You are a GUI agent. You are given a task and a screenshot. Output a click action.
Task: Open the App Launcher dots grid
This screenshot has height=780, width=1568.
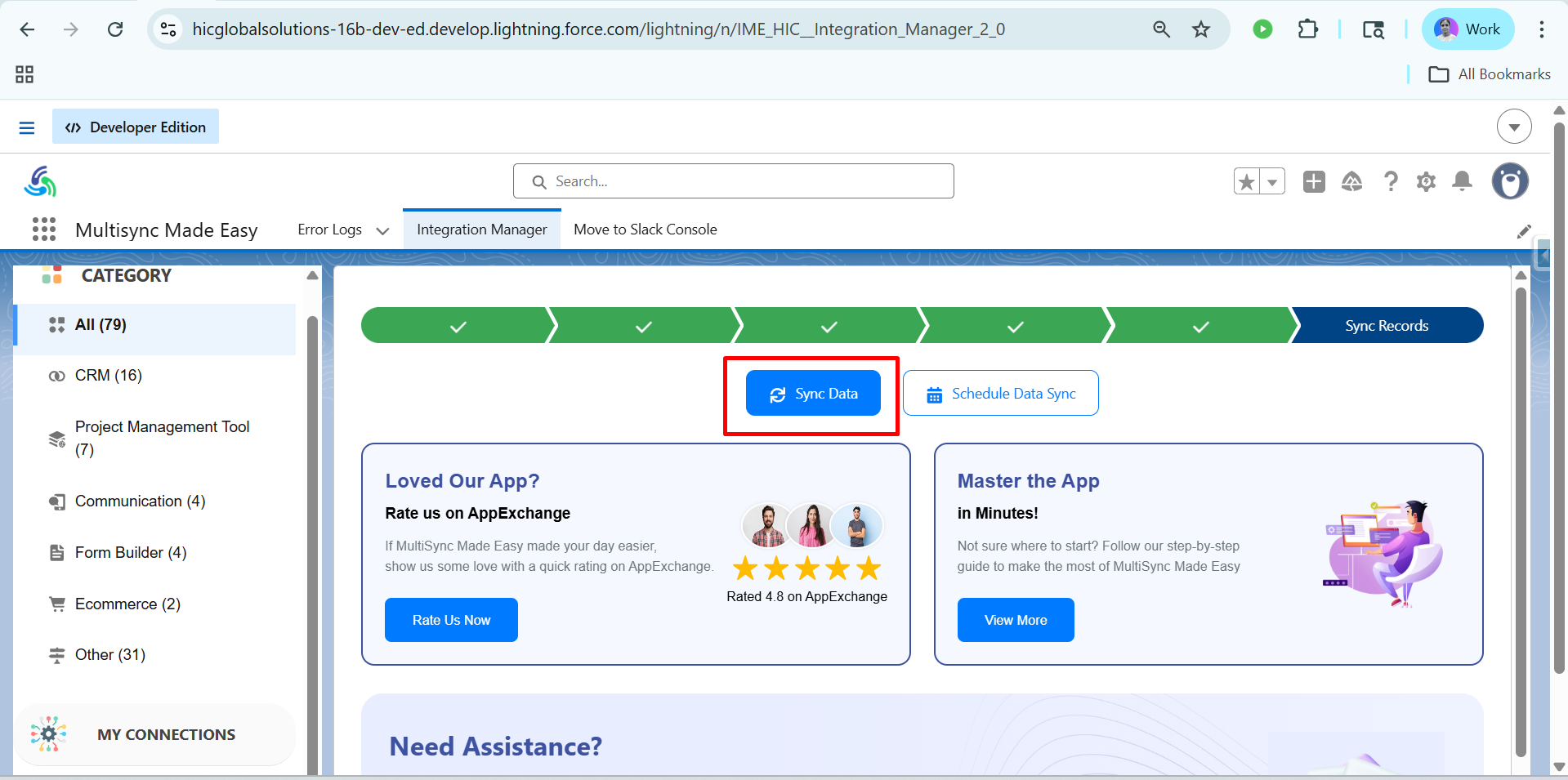click(x=44, y=230)
